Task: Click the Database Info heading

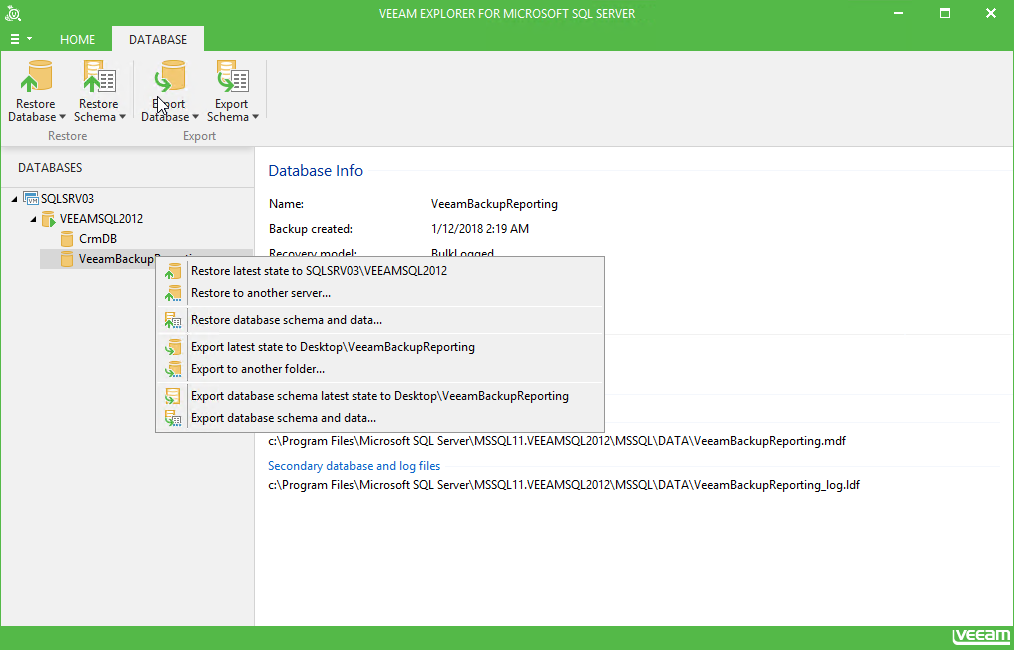Action: click(316, 171)
